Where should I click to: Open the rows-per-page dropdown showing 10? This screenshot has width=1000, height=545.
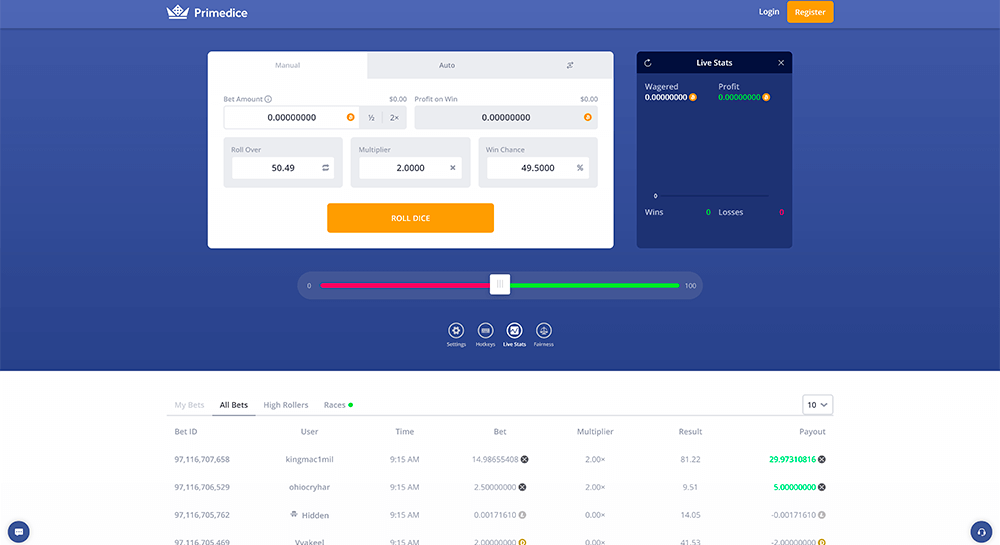tap(817, 405)
